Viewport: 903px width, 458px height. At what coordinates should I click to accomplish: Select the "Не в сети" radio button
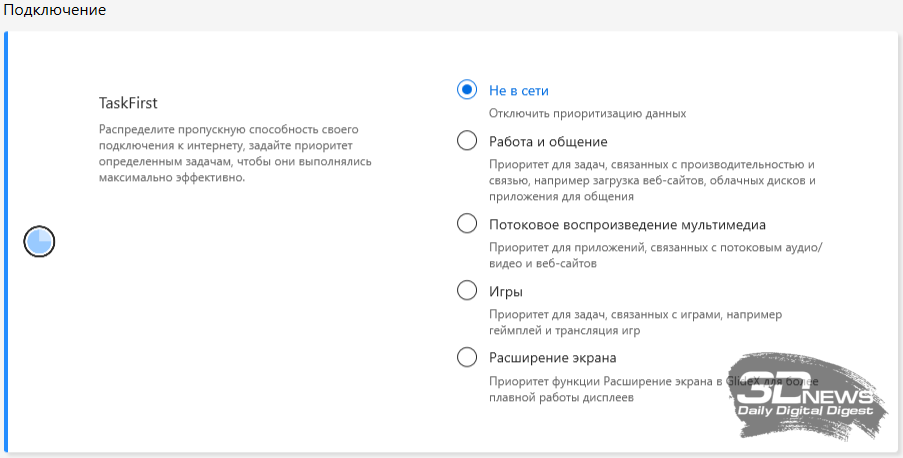pyautogui.click(x=467, y=90)
